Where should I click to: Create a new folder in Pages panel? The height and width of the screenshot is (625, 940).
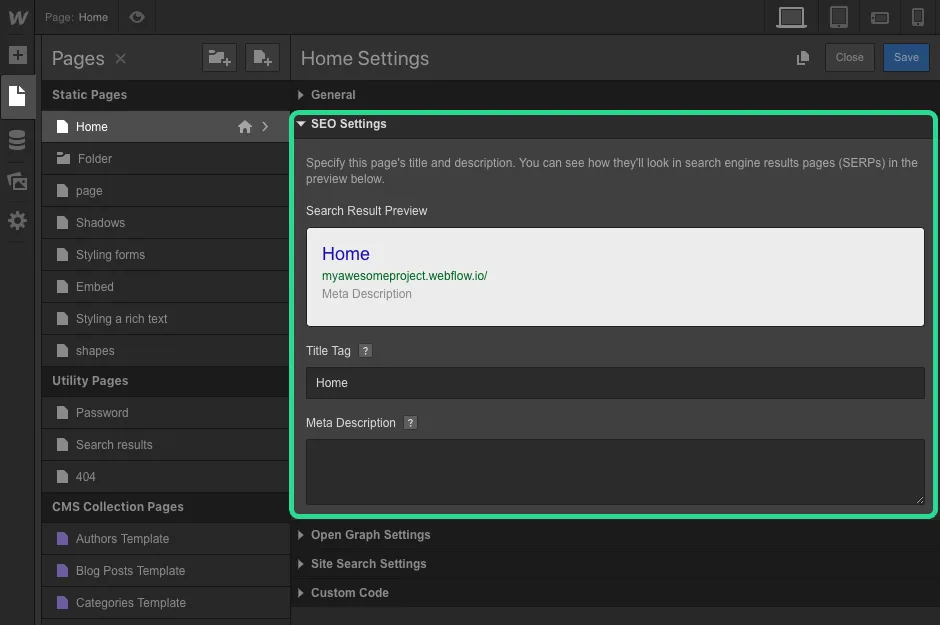219,58
